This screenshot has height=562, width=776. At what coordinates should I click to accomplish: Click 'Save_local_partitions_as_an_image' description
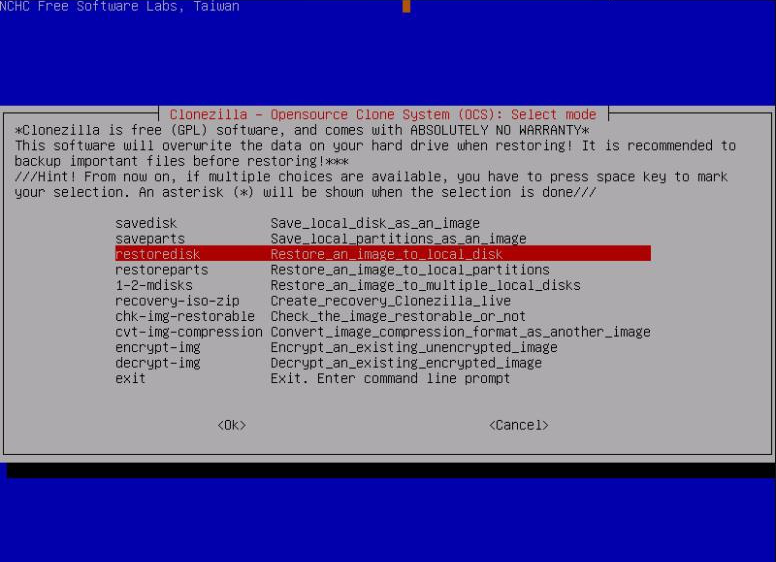click(398, 238)
